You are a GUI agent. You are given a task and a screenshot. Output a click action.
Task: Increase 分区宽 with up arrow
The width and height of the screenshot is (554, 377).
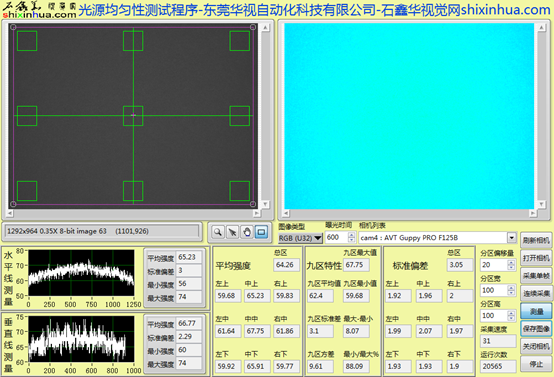(511, 288)
